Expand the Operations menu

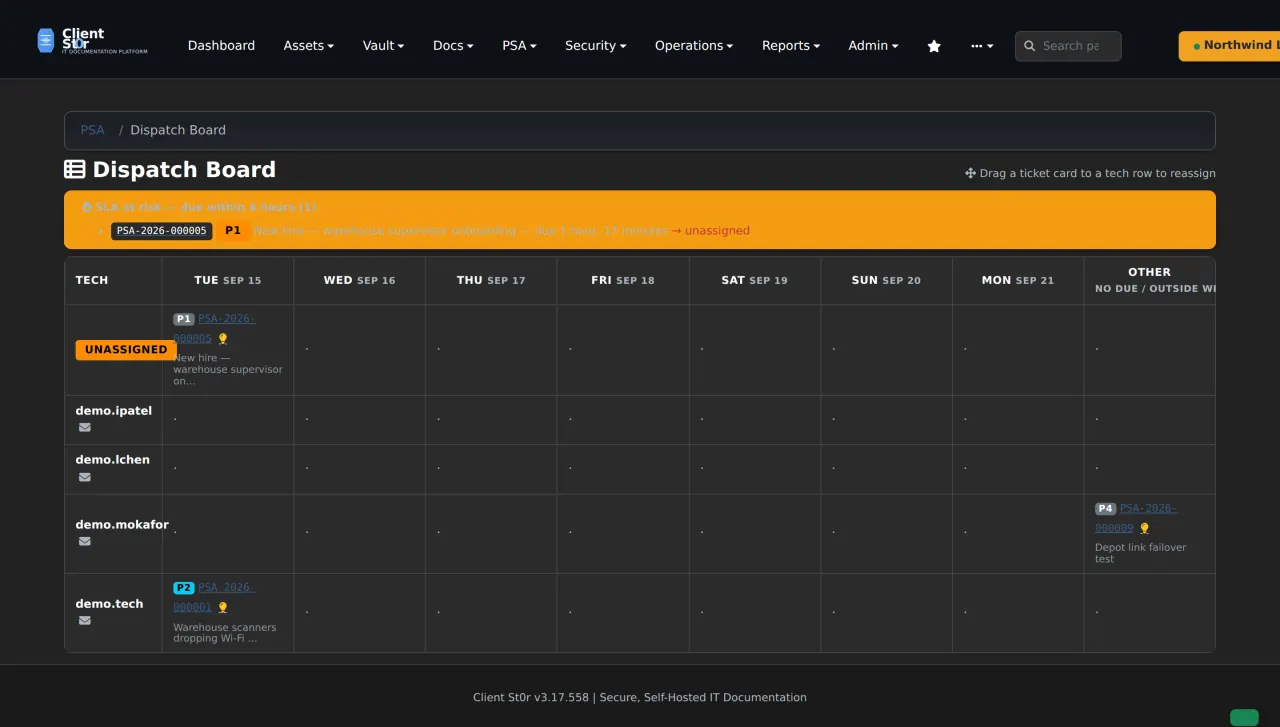pos(694,46)
